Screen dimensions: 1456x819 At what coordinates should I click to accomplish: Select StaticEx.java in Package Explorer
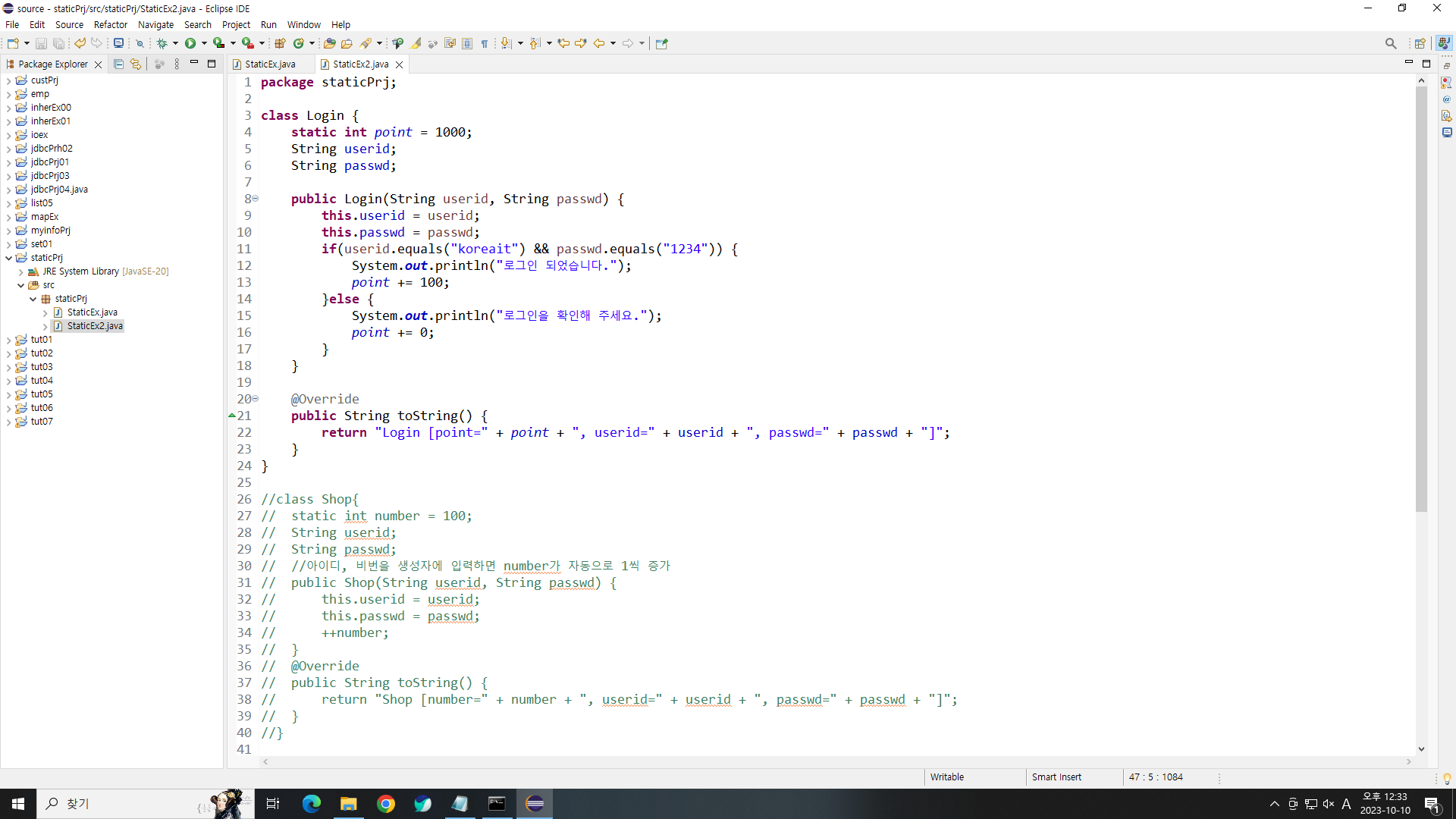(92, 312)
